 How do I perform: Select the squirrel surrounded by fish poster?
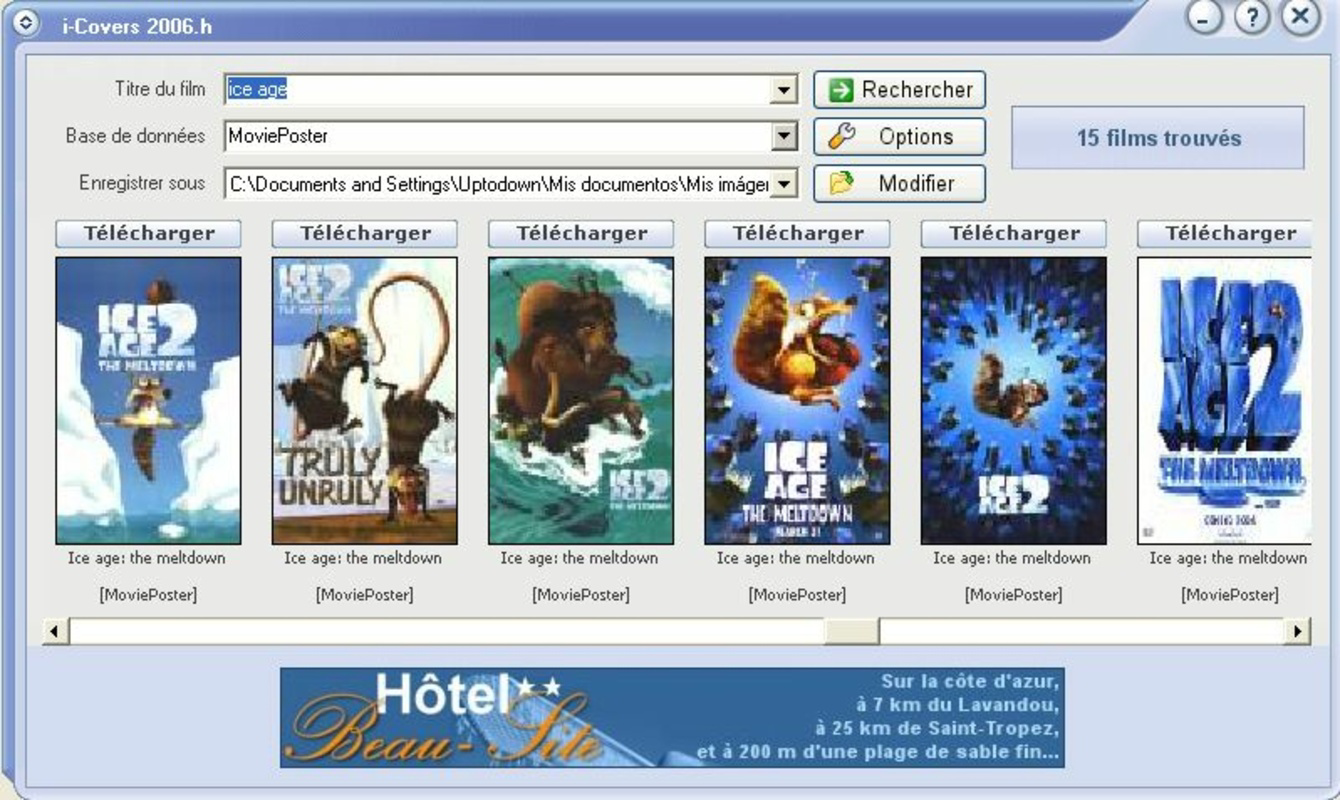point(1014,401)
